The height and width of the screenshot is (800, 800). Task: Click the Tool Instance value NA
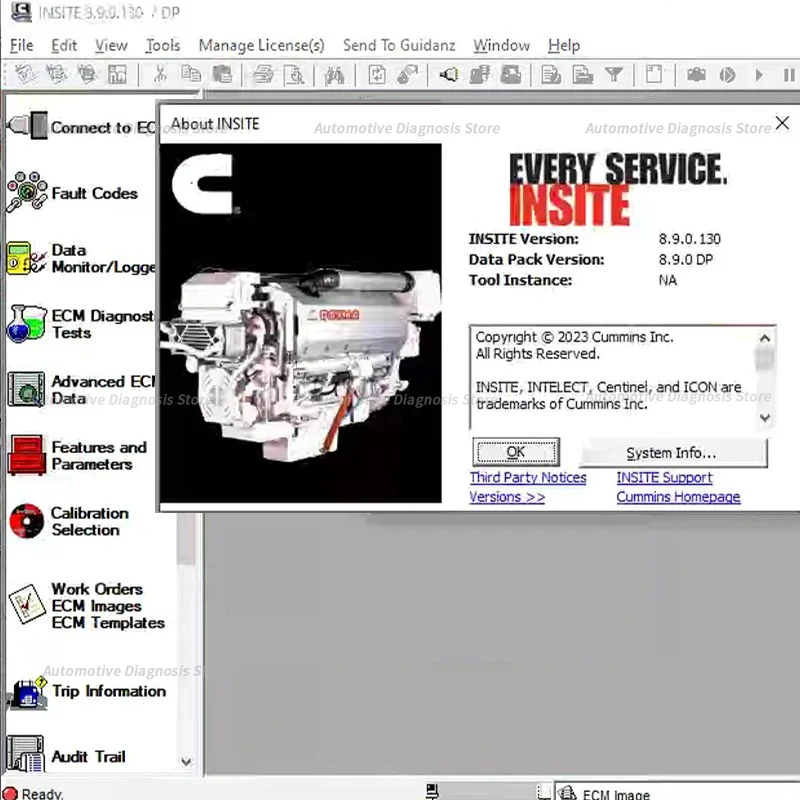[x=668, y=280]
